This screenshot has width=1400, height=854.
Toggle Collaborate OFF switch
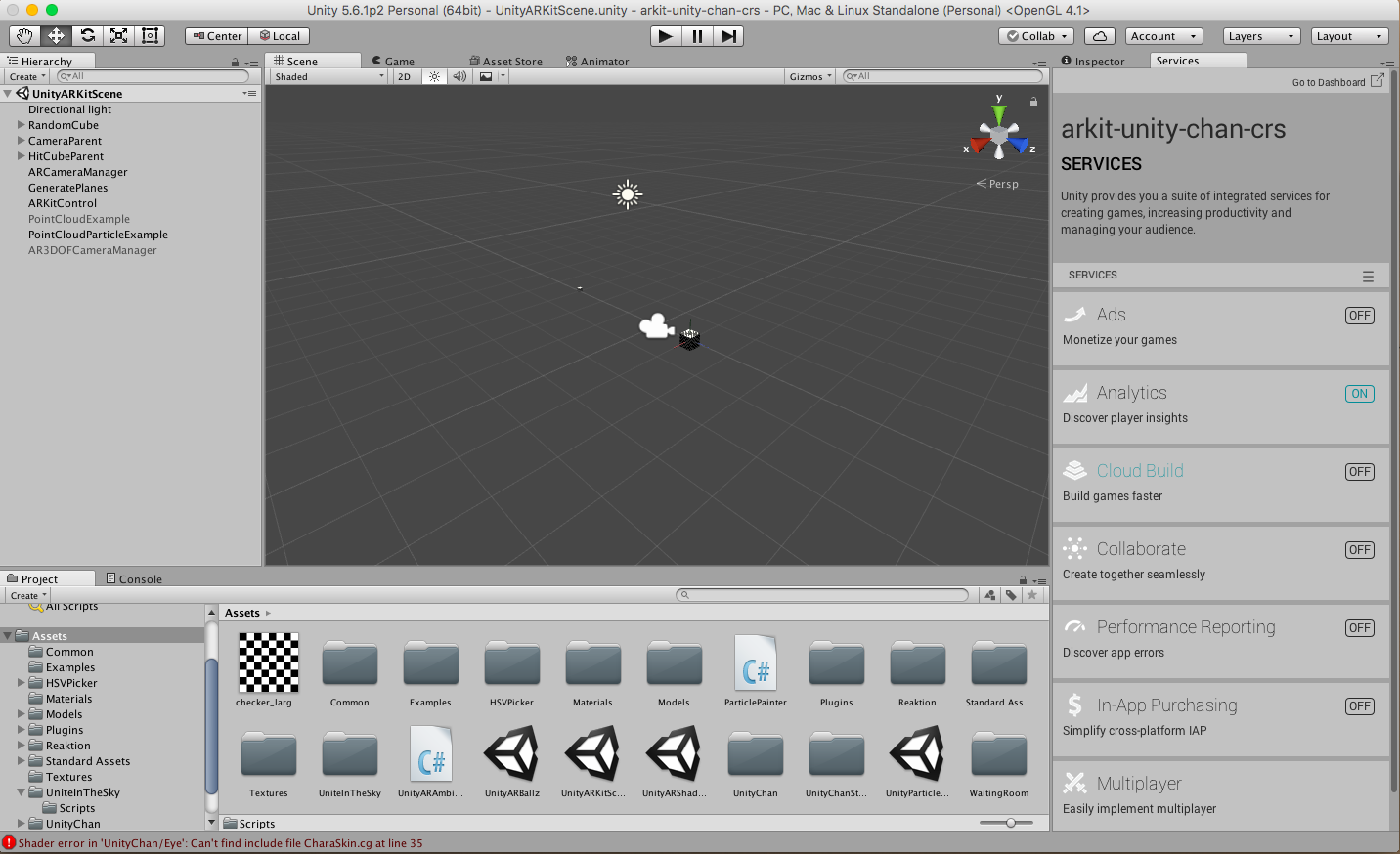(1359, 550)
